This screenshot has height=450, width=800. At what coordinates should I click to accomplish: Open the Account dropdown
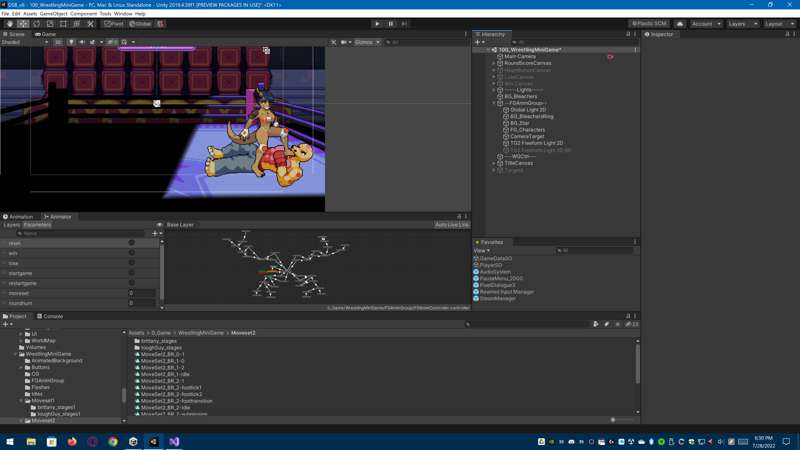pyautogui.click(x=706, y=24)
